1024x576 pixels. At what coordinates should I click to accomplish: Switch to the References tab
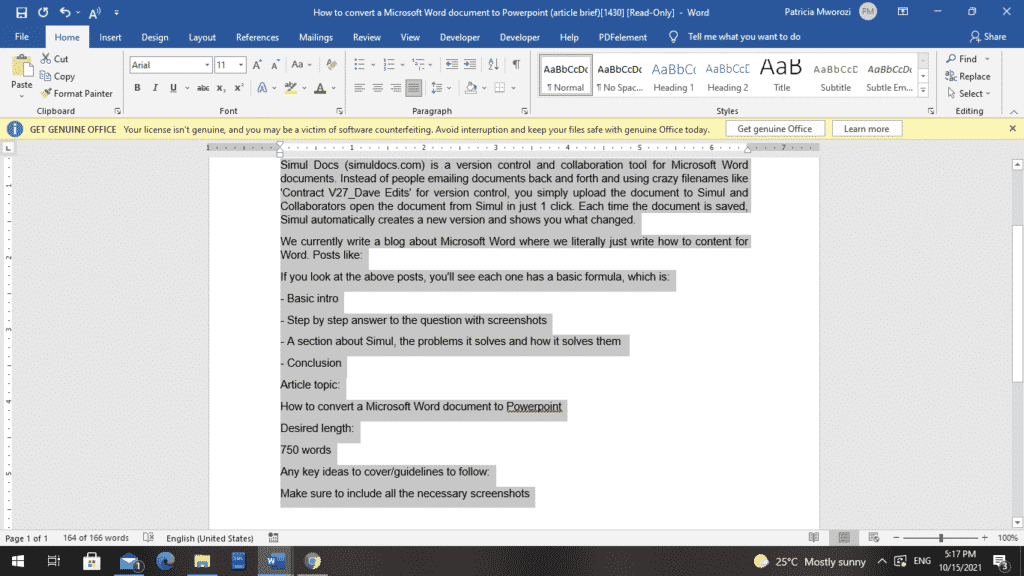tap(257, 37)
